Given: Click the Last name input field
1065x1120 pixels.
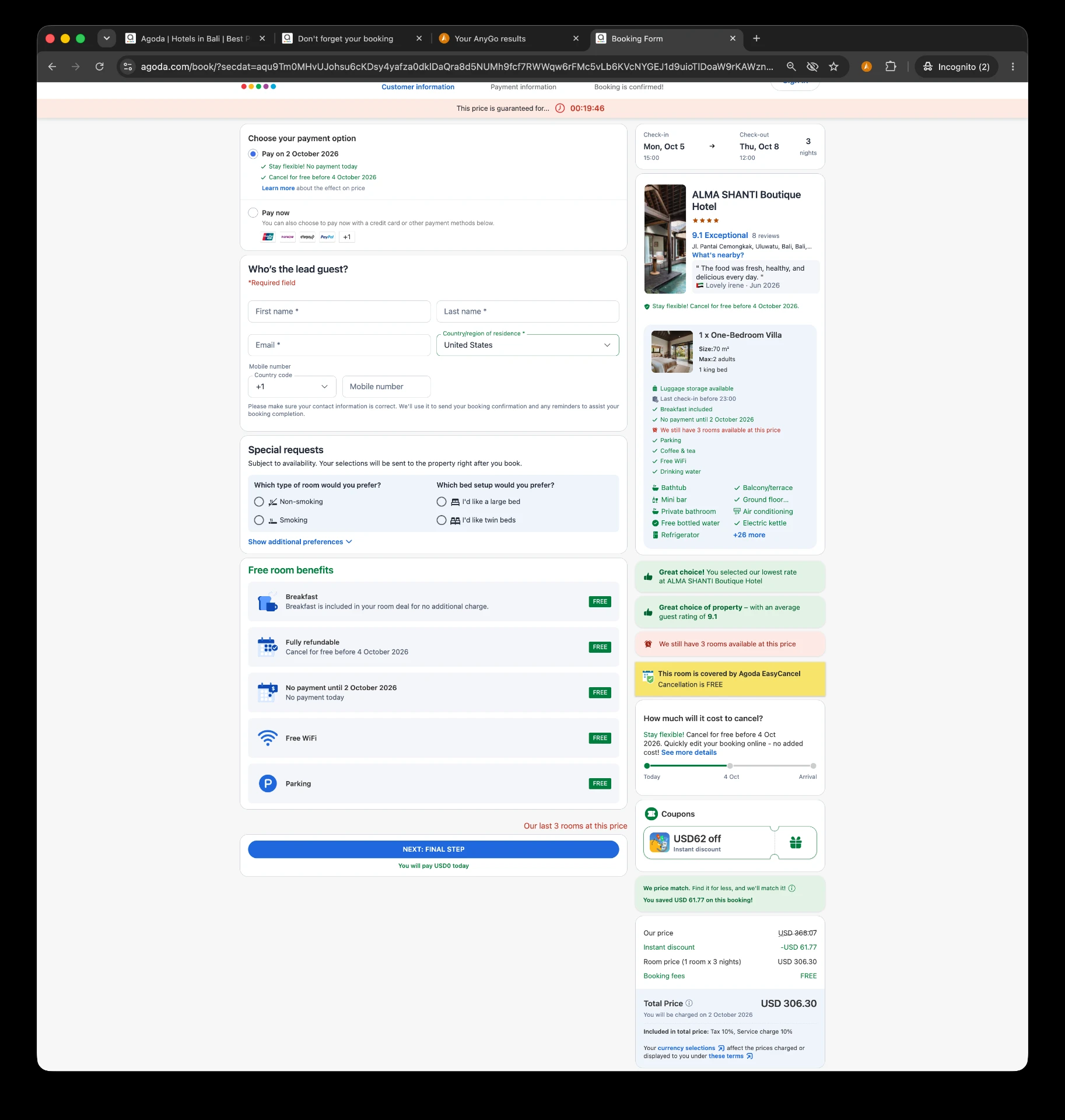Looking at the screenshot, I should (x=527, y=311).
